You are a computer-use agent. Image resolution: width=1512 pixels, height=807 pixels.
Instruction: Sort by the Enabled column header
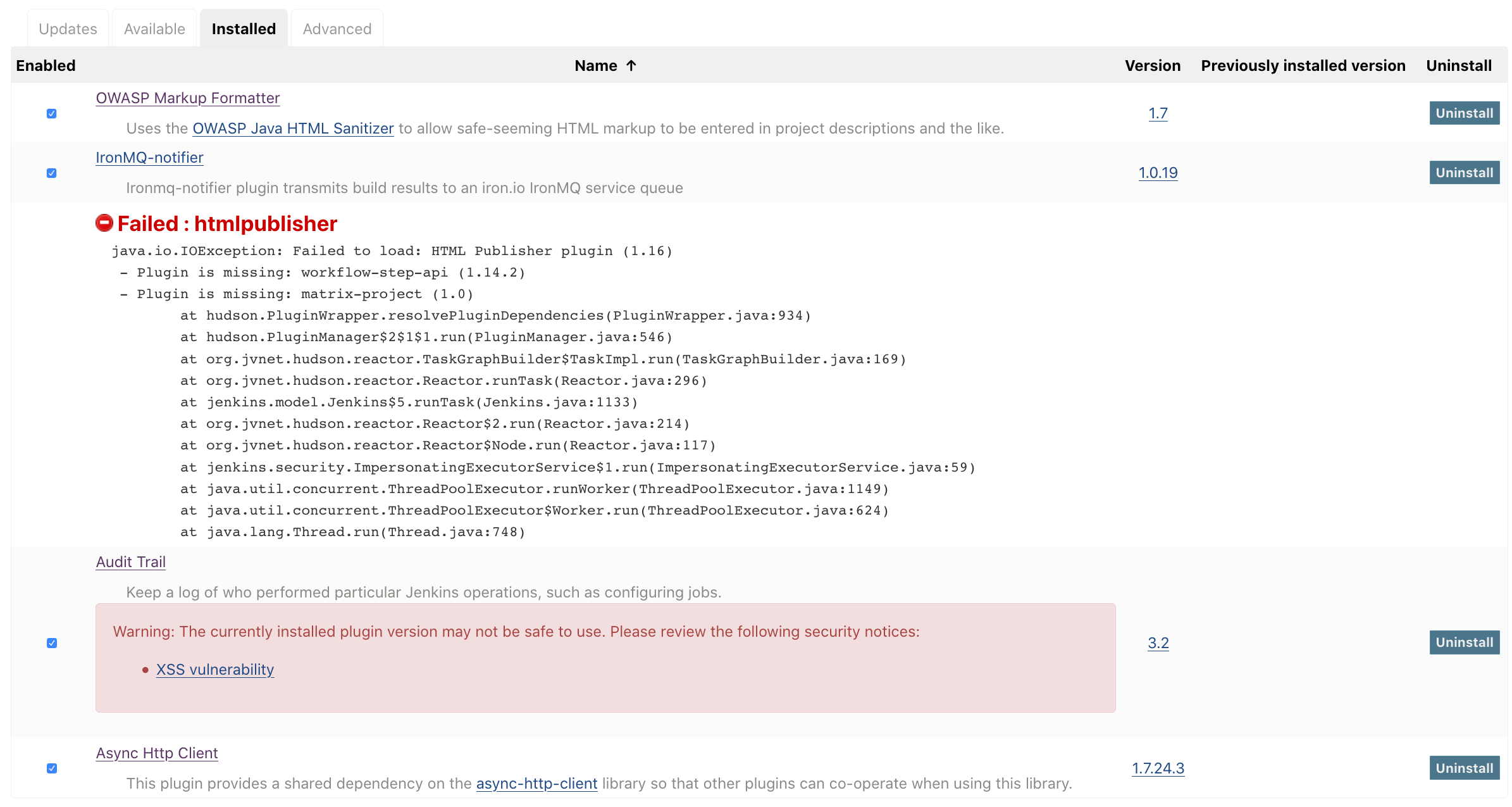tap(46, 66)
